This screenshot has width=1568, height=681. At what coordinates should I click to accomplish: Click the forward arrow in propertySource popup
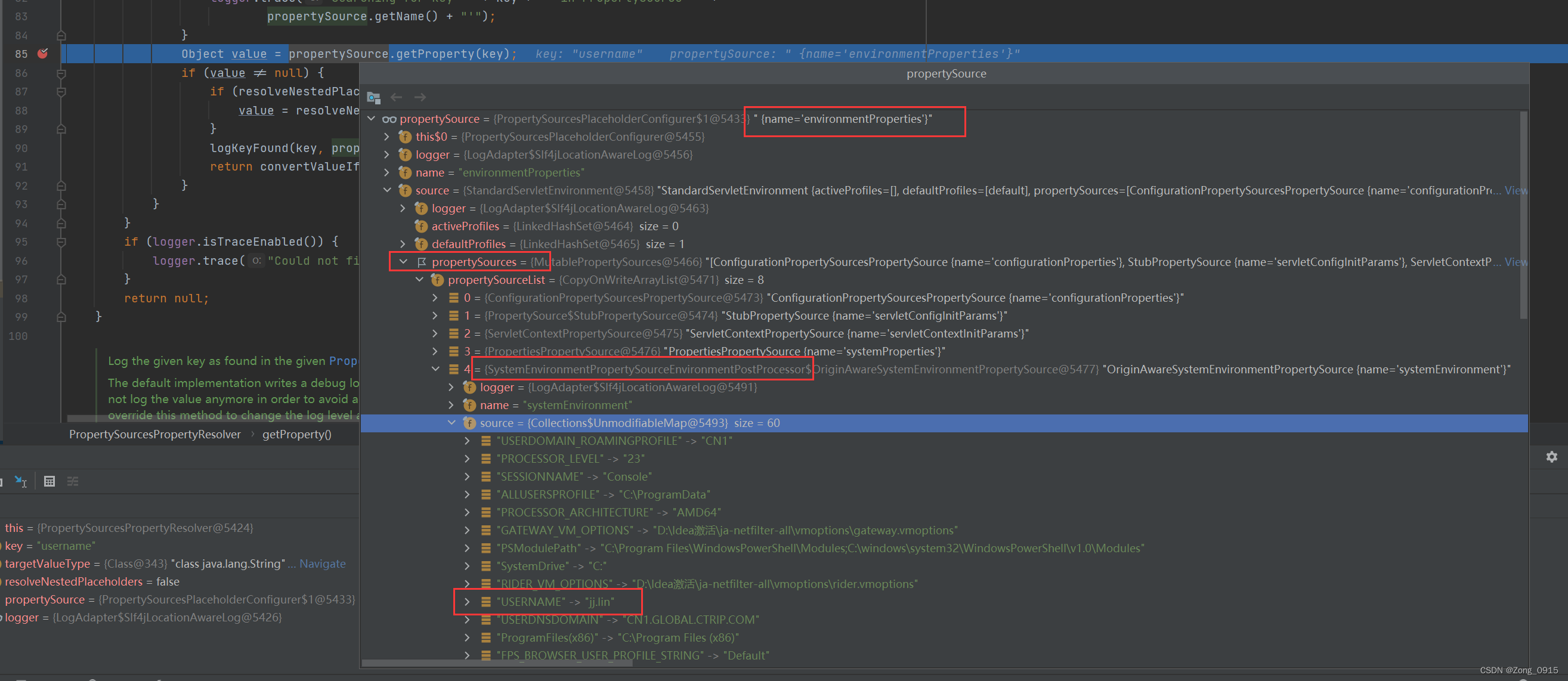coord(420,97)
